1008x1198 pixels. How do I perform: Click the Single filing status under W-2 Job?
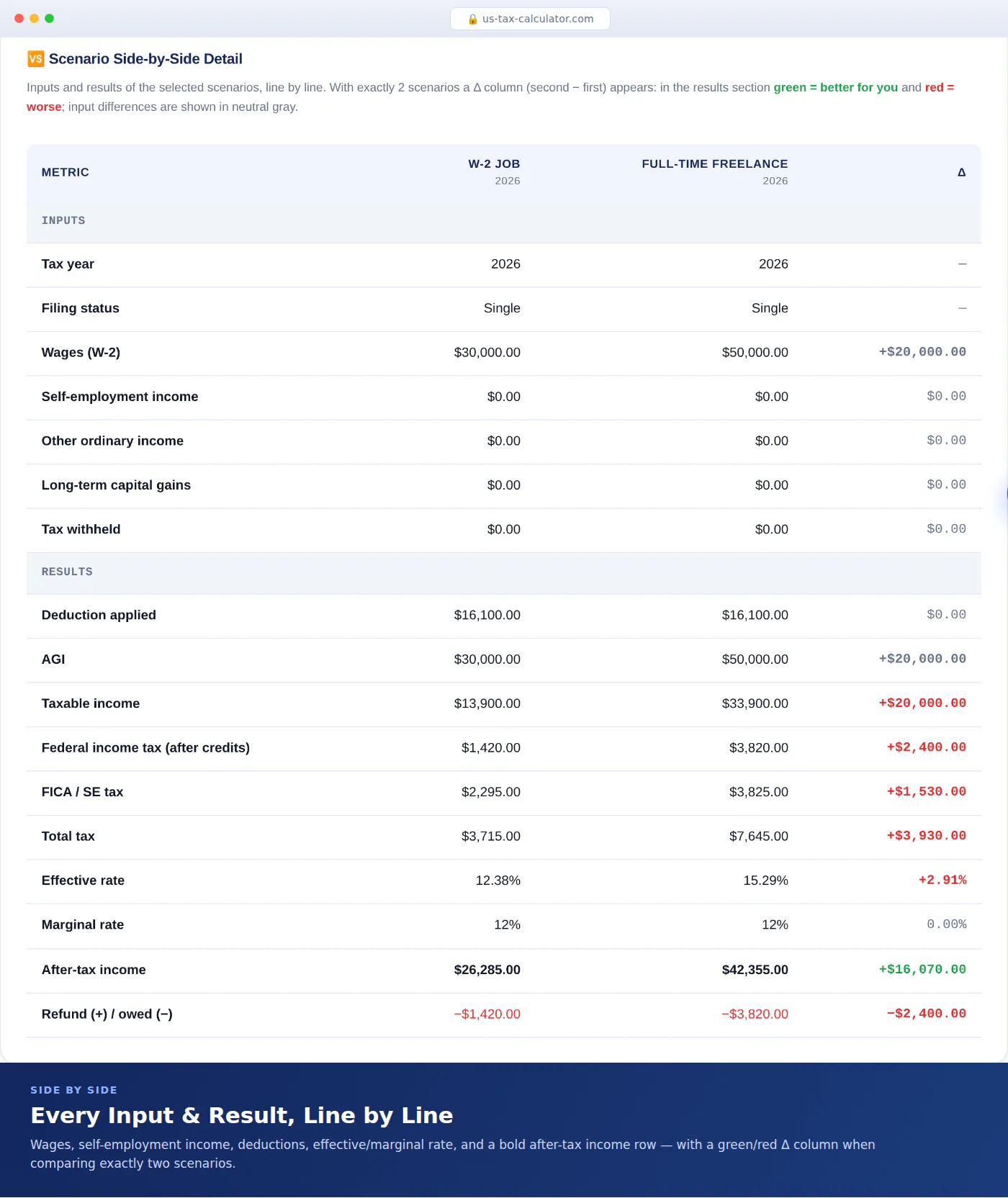(502, 308)
